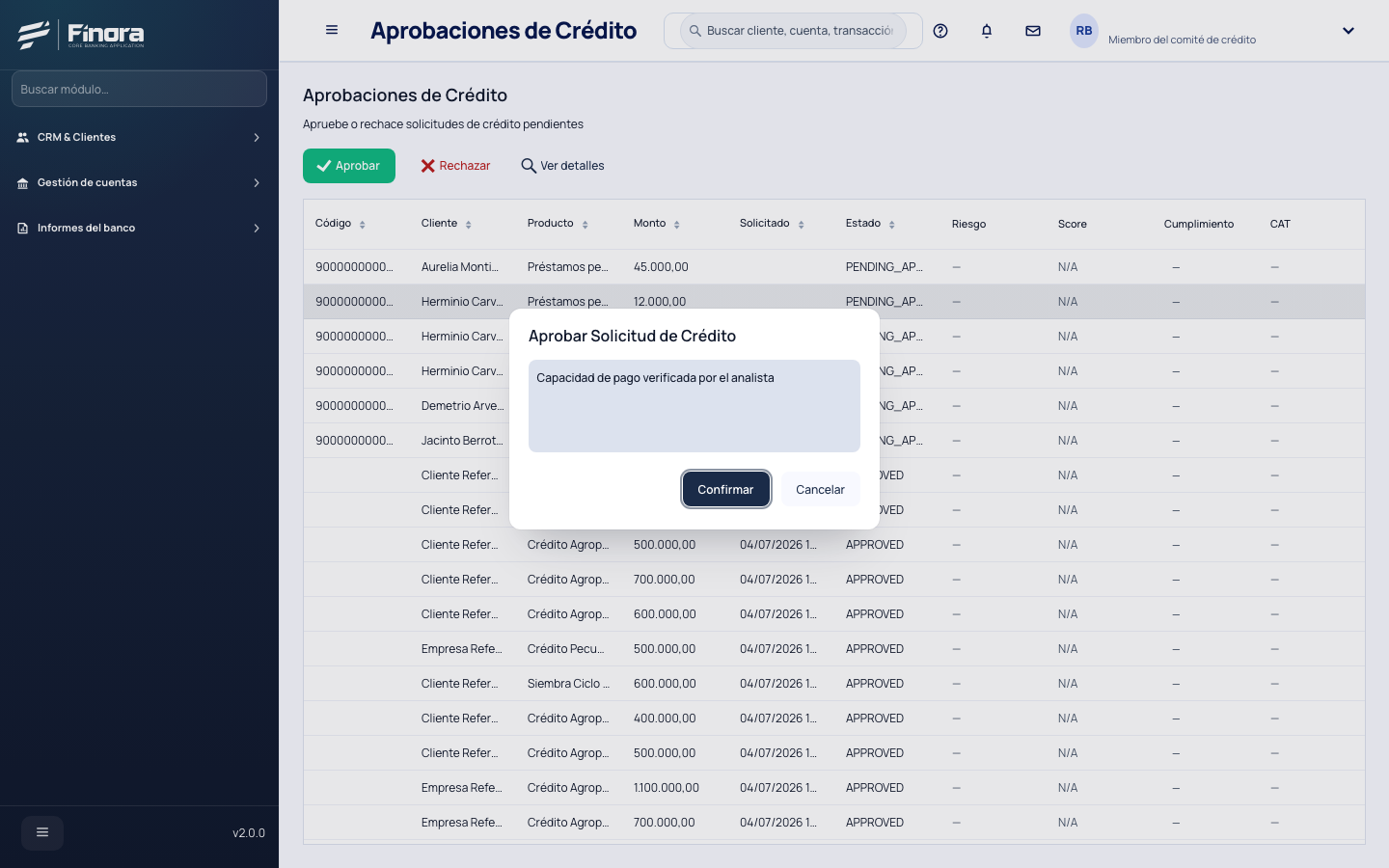The image size is (1389, 868).
Task: Toggle the sidebar hamburger menu in header
Action: click(x=332, y=30)
